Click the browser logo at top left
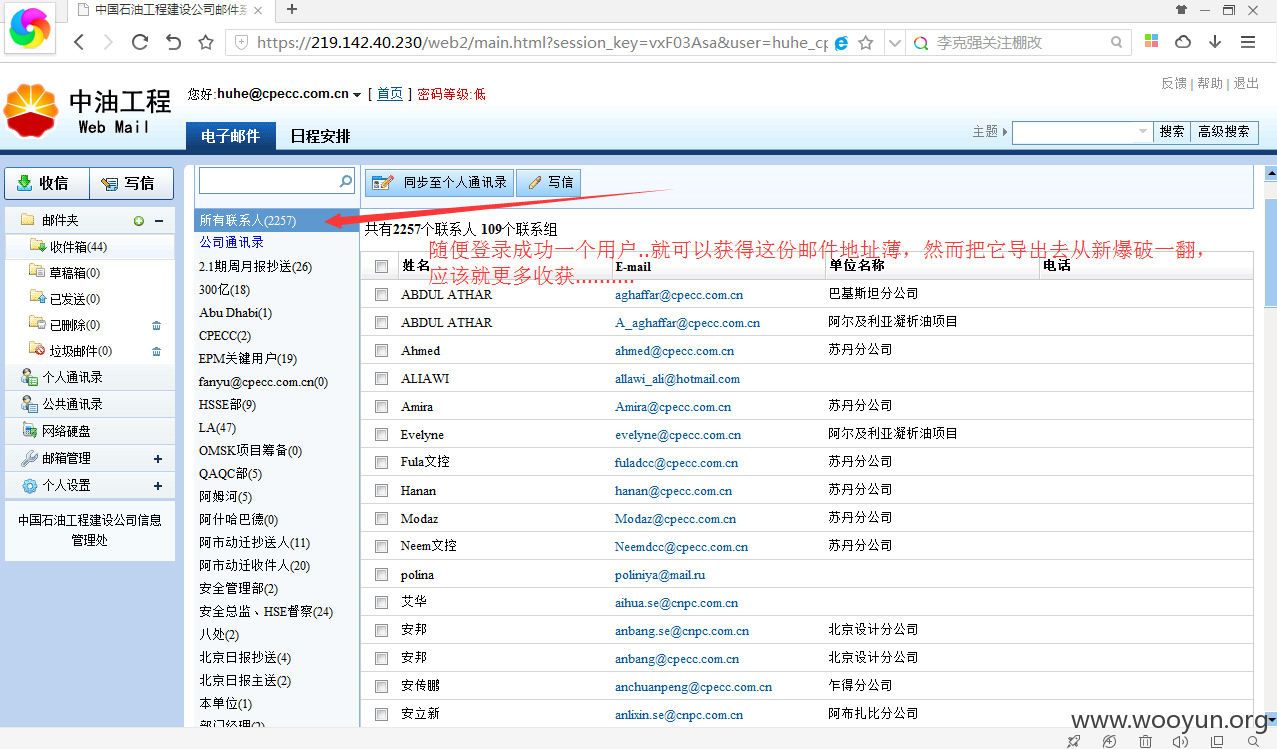This screenshot has width=1277, height=749. click(x=28, y=28)
